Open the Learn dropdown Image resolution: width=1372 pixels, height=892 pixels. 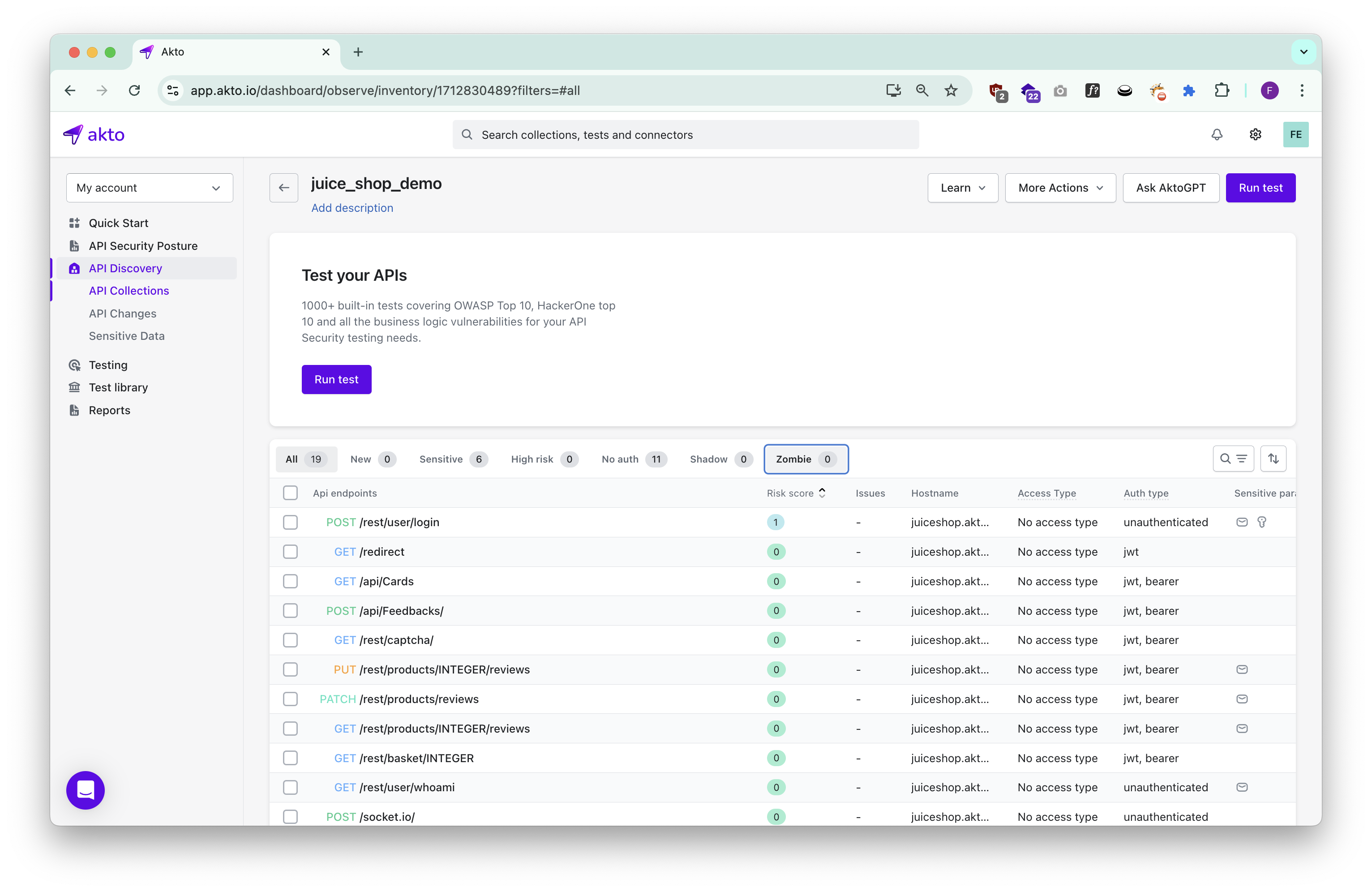tap(962, 188)
